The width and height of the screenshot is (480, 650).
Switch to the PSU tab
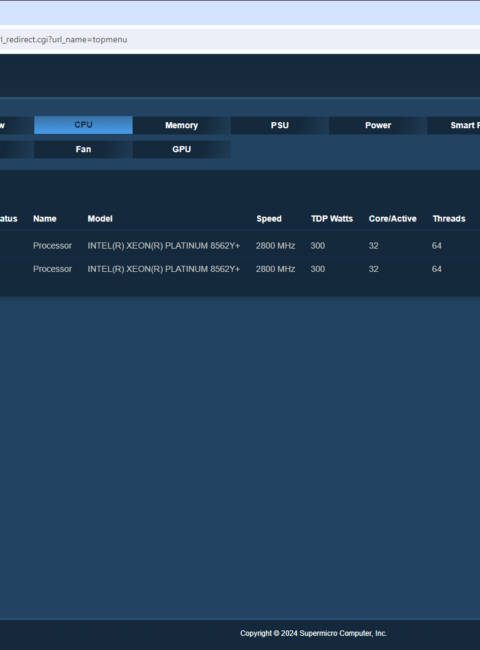click(x=280, y=125)
